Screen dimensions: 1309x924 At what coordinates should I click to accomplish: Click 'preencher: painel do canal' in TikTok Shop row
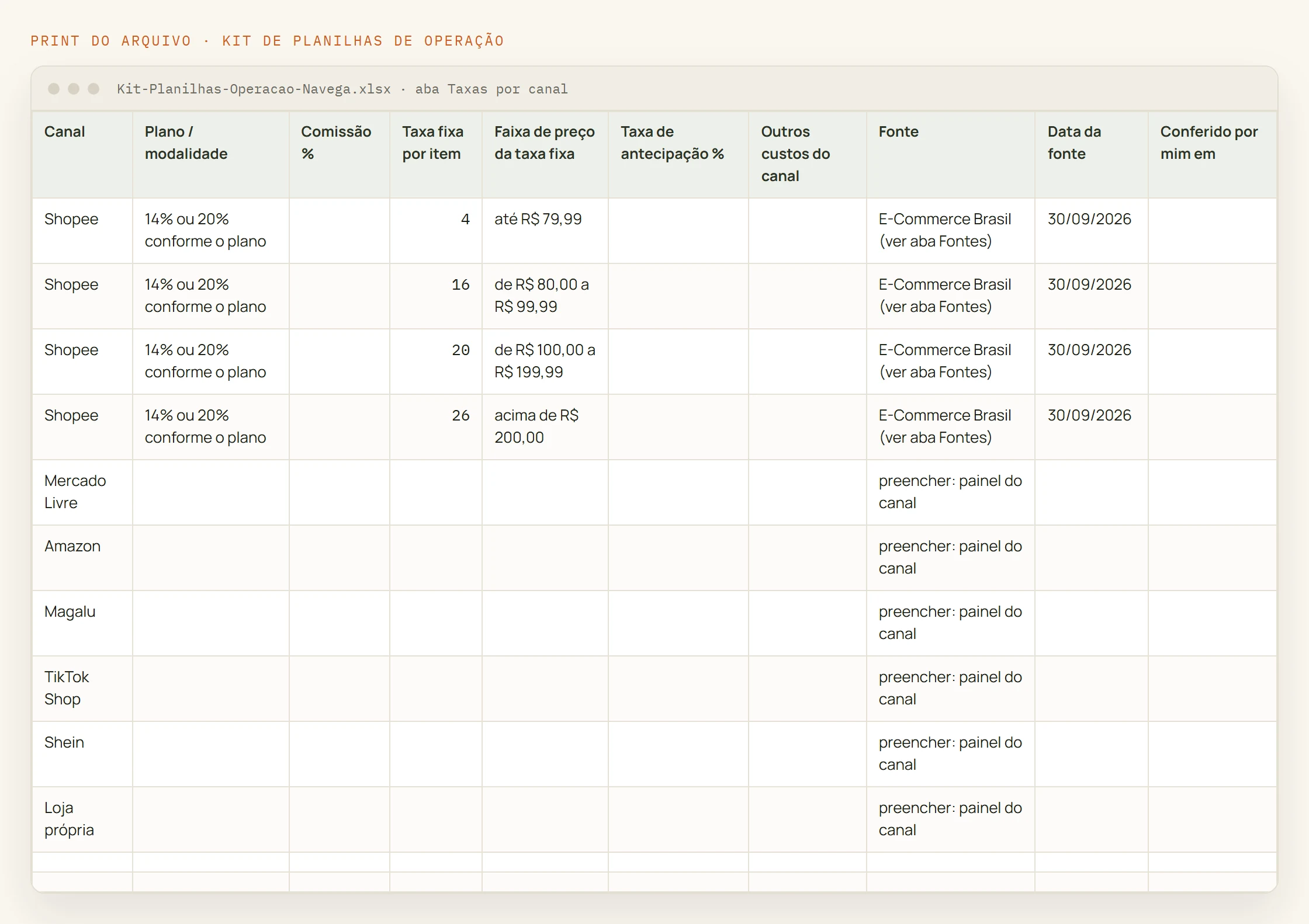pyautogui.click(x=951, y=689)
